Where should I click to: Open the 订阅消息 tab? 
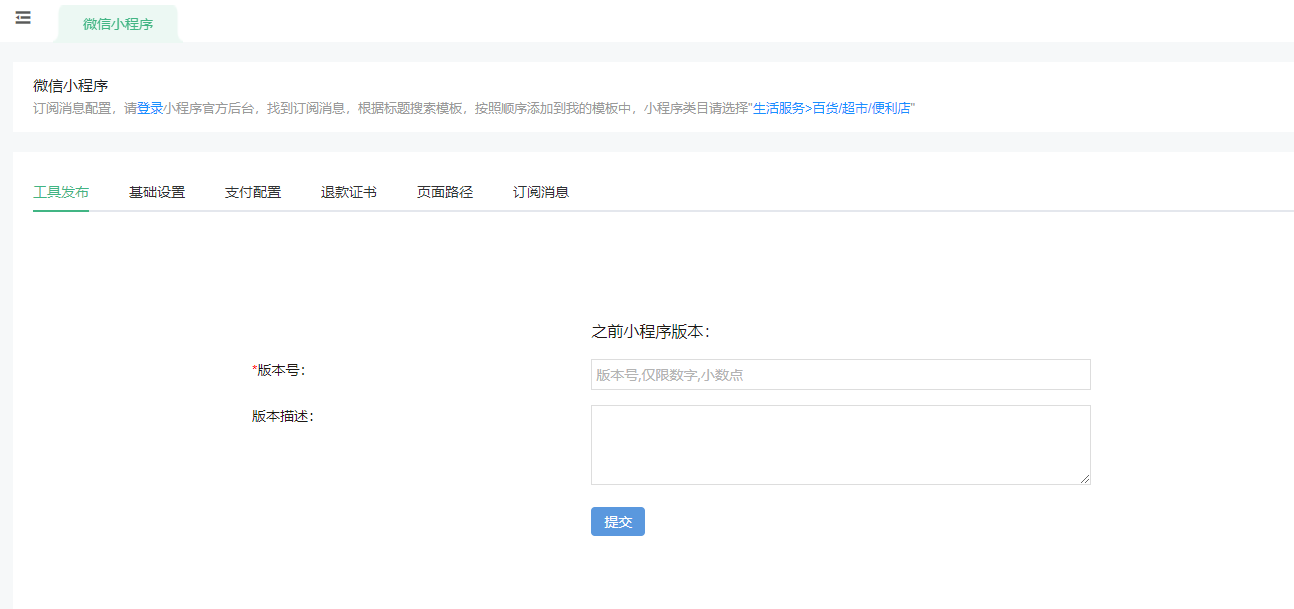click(541, 192)
